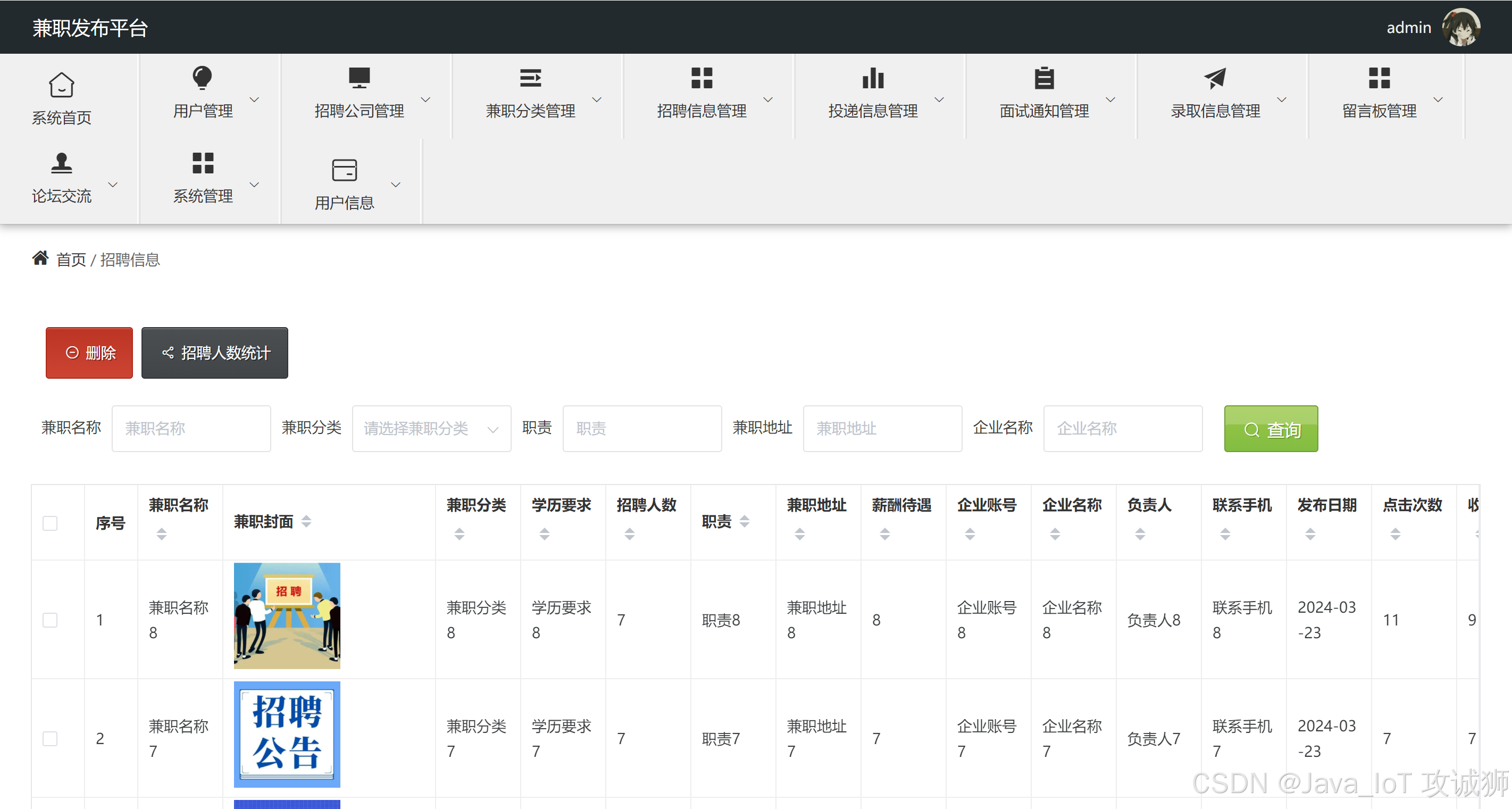Expand the 招聘信息管理 menu chevron

point(768,100)
